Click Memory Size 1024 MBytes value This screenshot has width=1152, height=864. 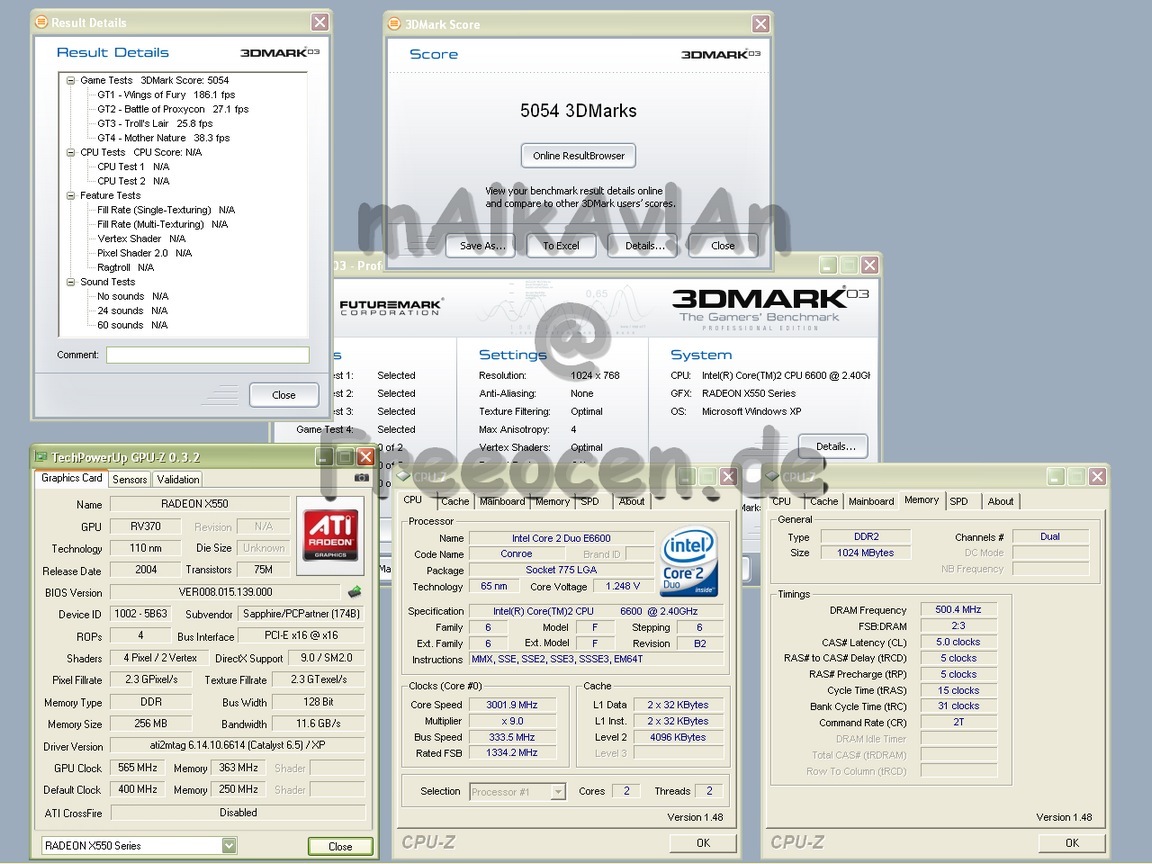pos(865,552)
